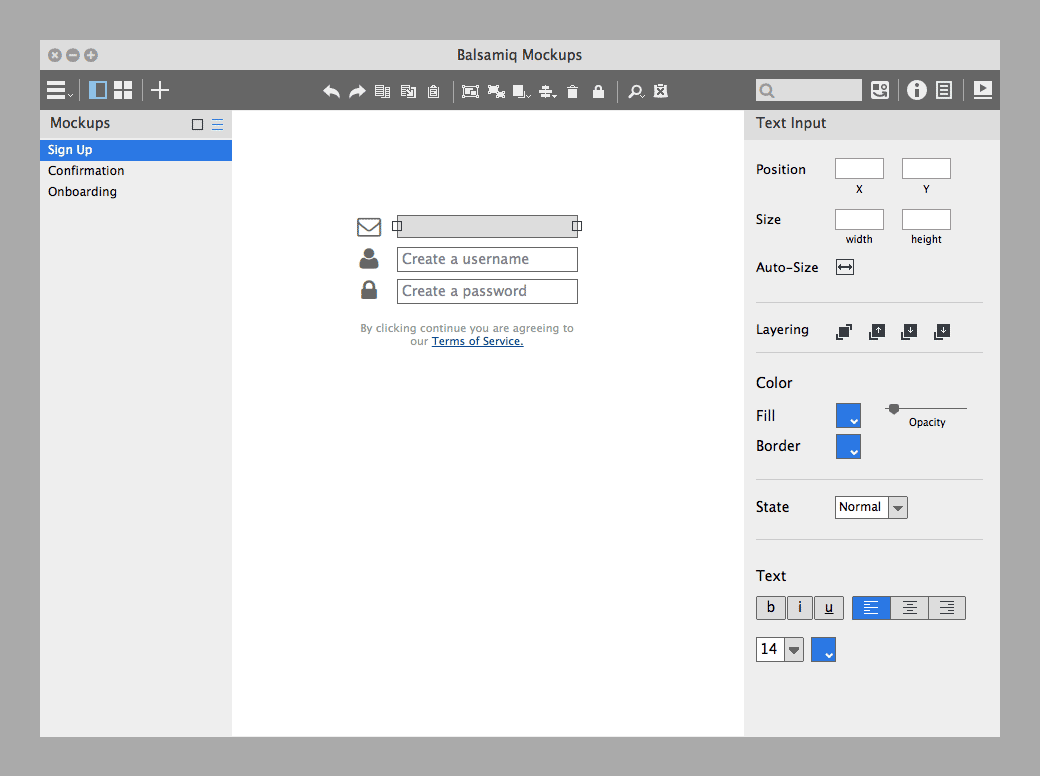
Task: Enable Auto-Size for the text input
Action: pyautogui.click(x=844, y=267)
